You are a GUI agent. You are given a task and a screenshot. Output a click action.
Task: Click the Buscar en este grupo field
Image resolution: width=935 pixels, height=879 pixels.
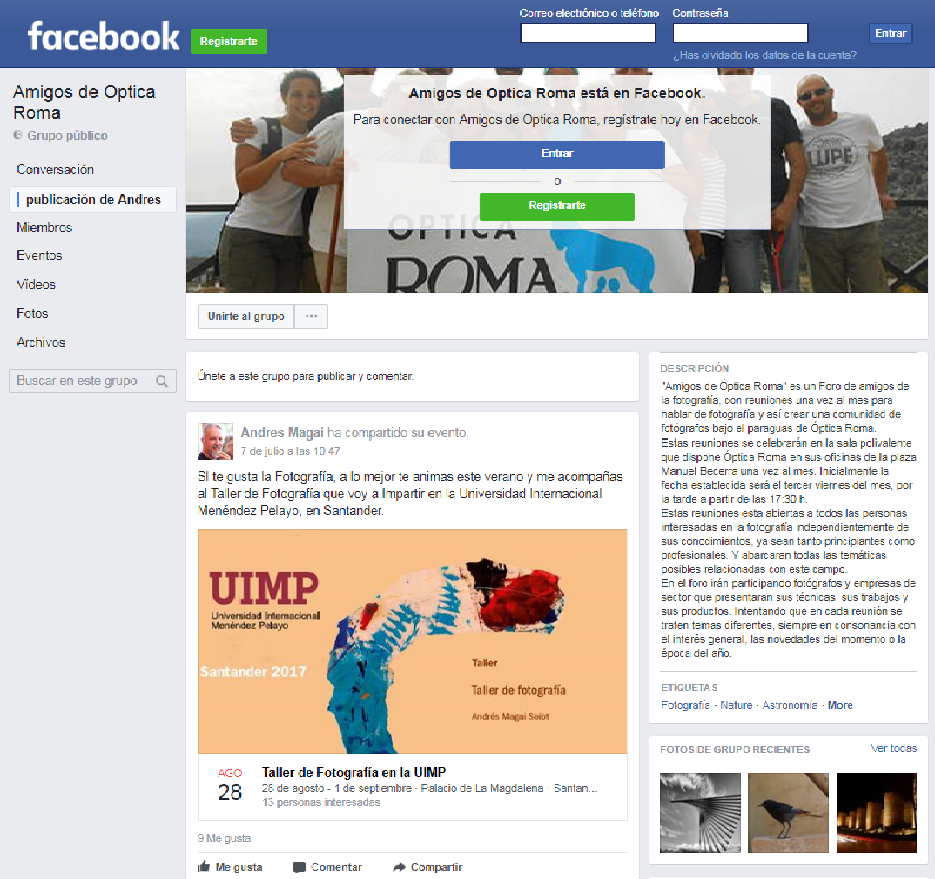tap(92, 381)
